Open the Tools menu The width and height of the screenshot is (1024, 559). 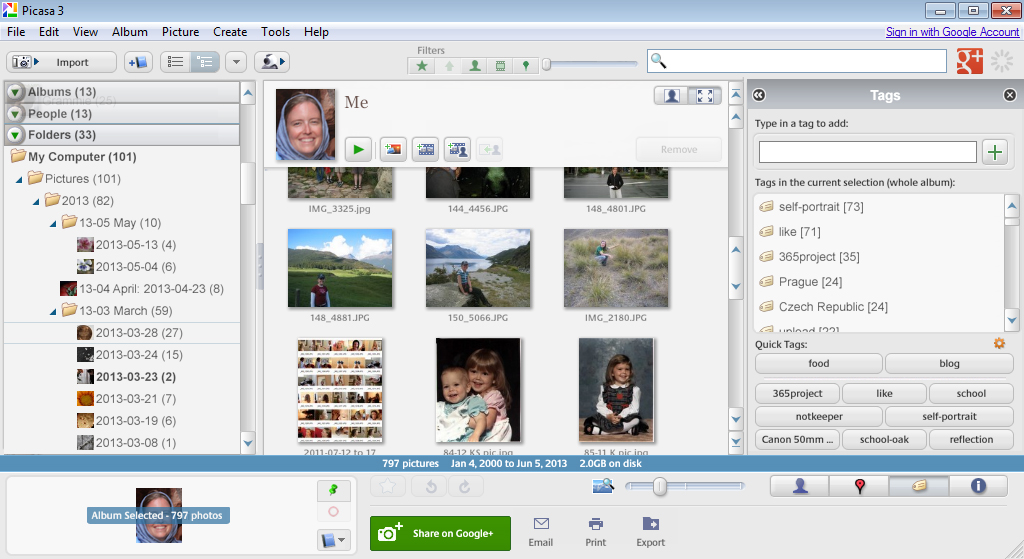pos(275,31)
